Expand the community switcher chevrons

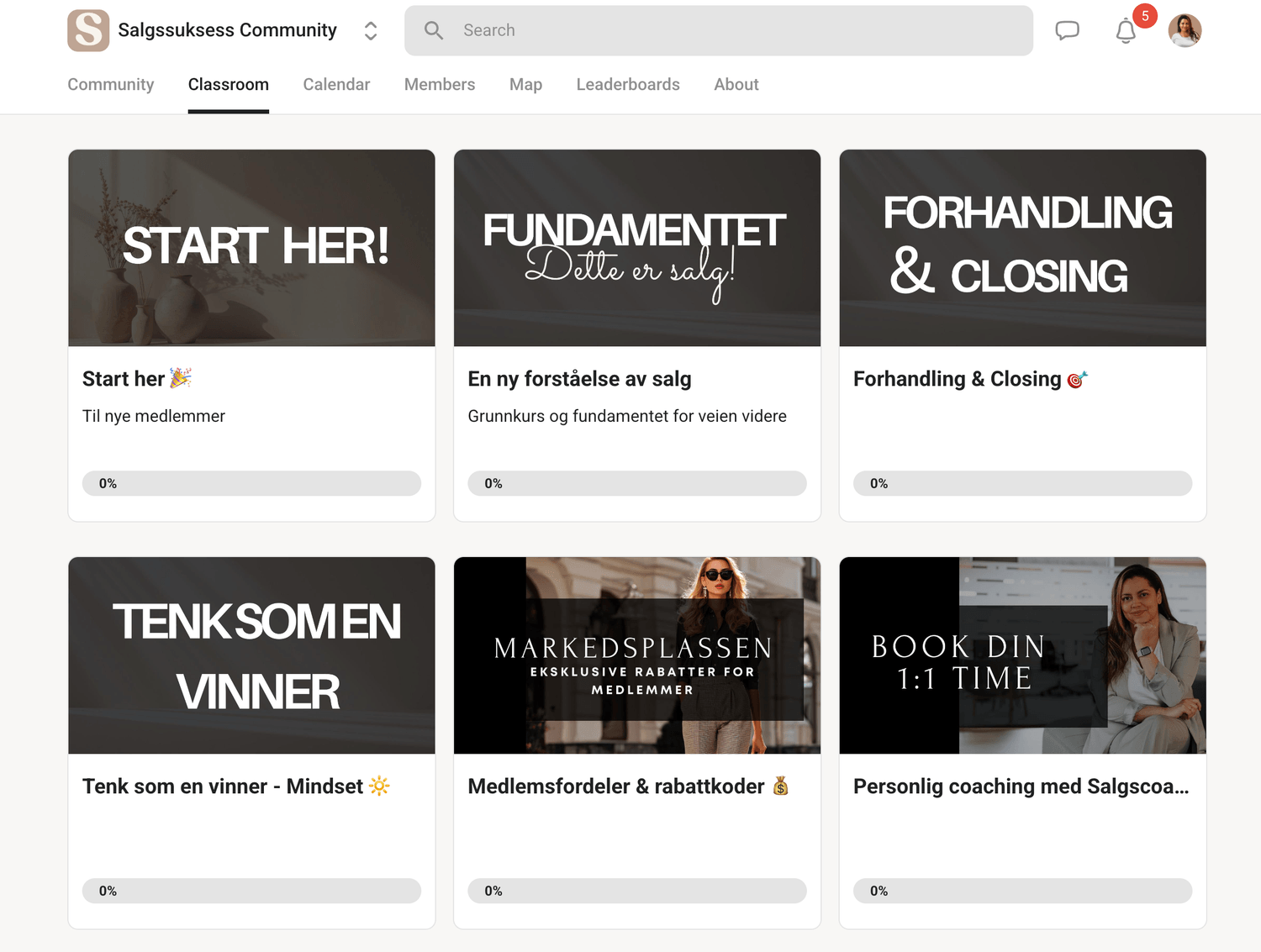click(x=371, y=31)
